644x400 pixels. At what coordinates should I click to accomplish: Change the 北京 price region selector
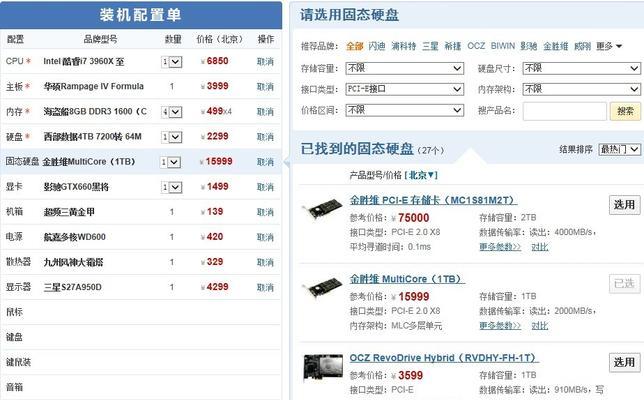coord(421,175)
